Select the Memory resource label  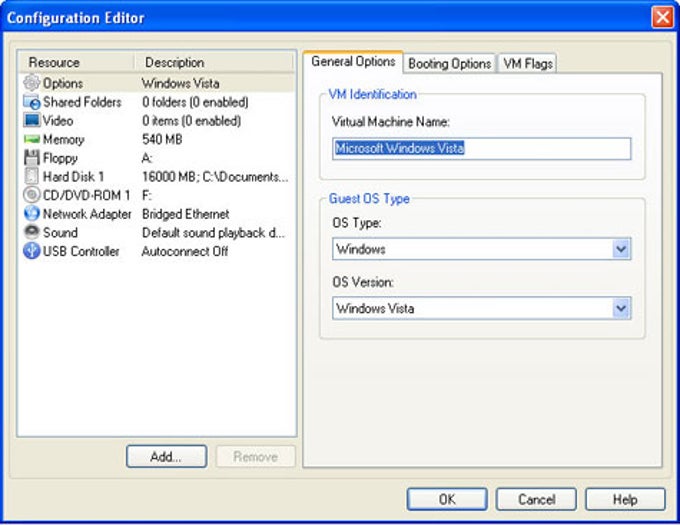point(63,140)
